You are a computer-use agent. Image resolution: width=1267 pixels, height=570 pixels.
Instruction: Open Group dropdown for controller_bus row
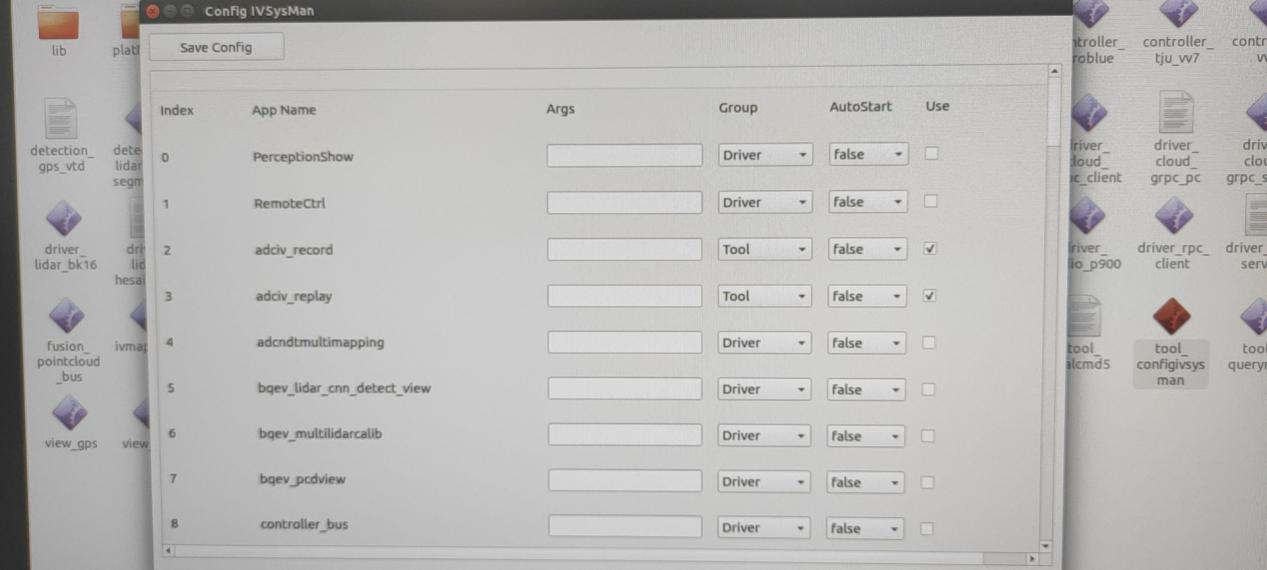763,528
